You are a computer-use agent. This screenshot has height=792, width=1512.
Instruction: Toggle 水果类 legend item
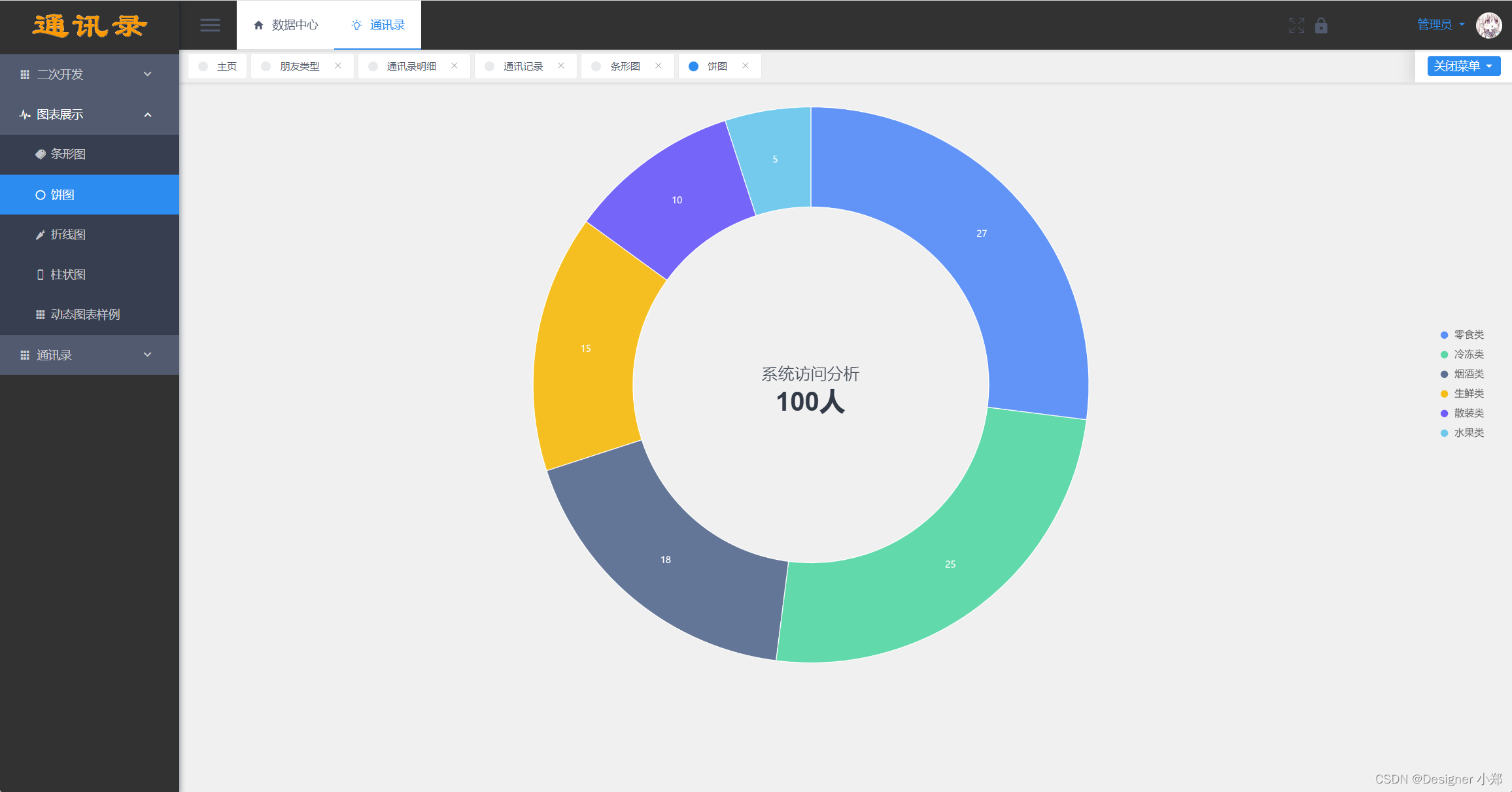click(x=1468, y=433)
